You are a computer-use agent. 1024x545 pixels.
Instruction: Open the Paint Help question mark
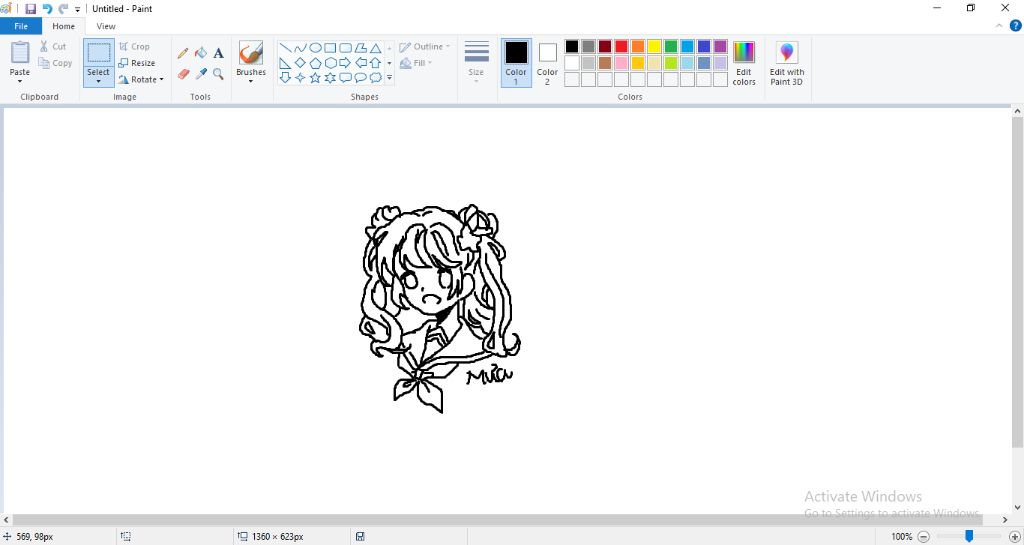[x=1016, y=26]
